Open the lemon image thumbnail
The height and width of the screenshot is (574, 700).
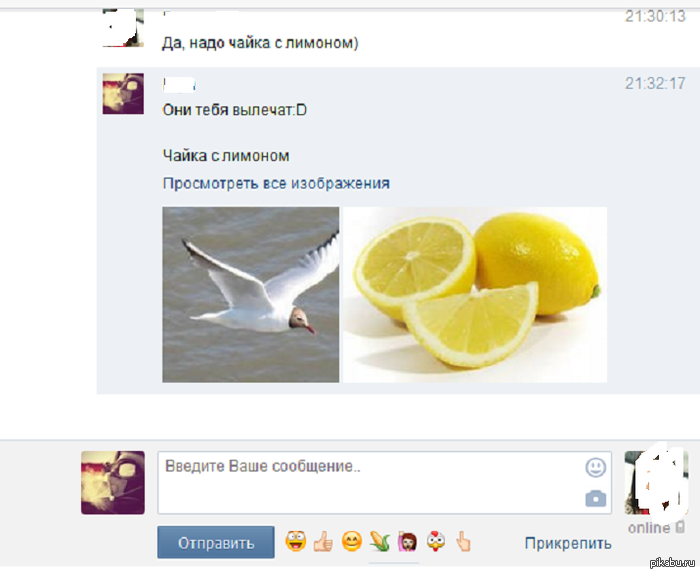click(475, 294)
